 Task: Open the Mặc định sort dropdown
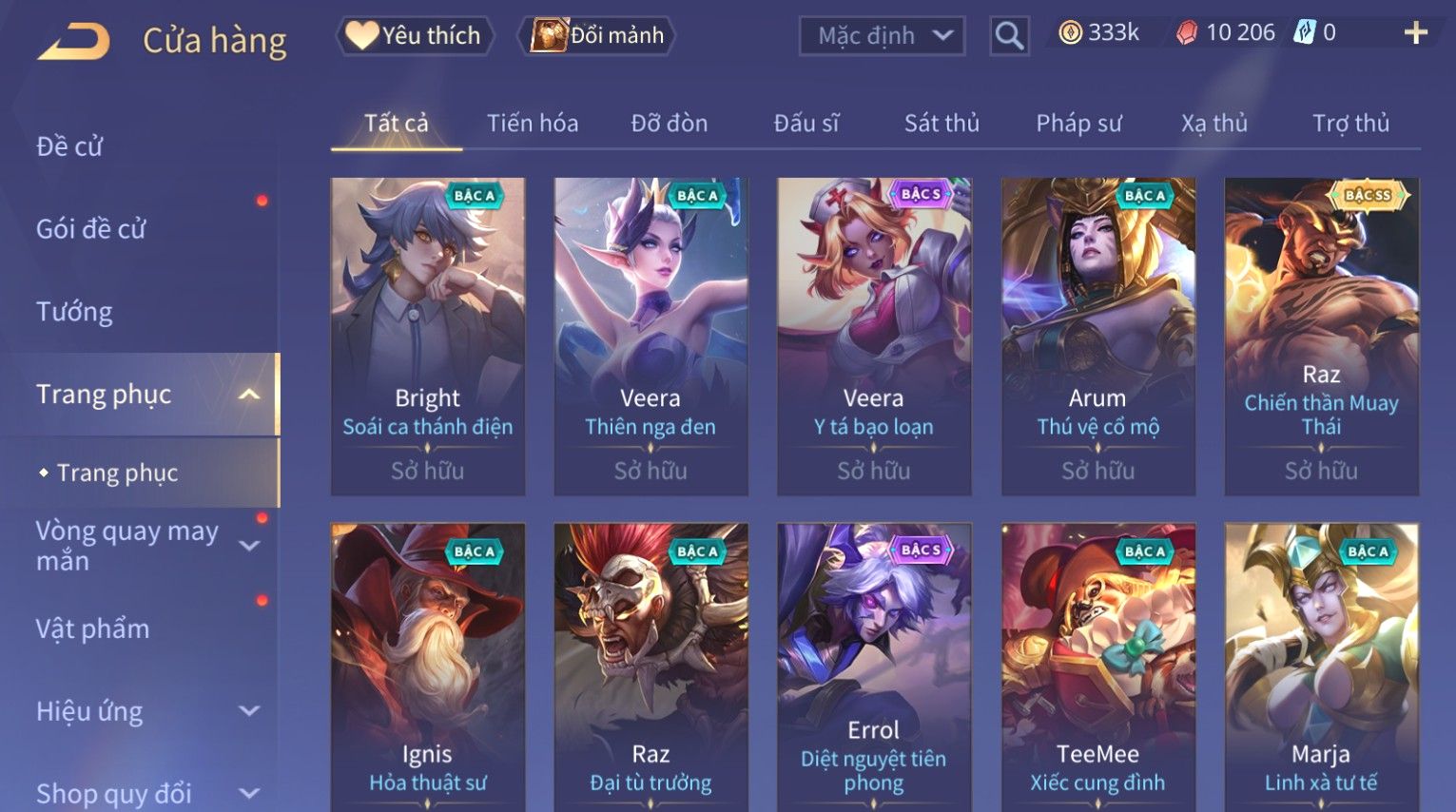point(882,36)
